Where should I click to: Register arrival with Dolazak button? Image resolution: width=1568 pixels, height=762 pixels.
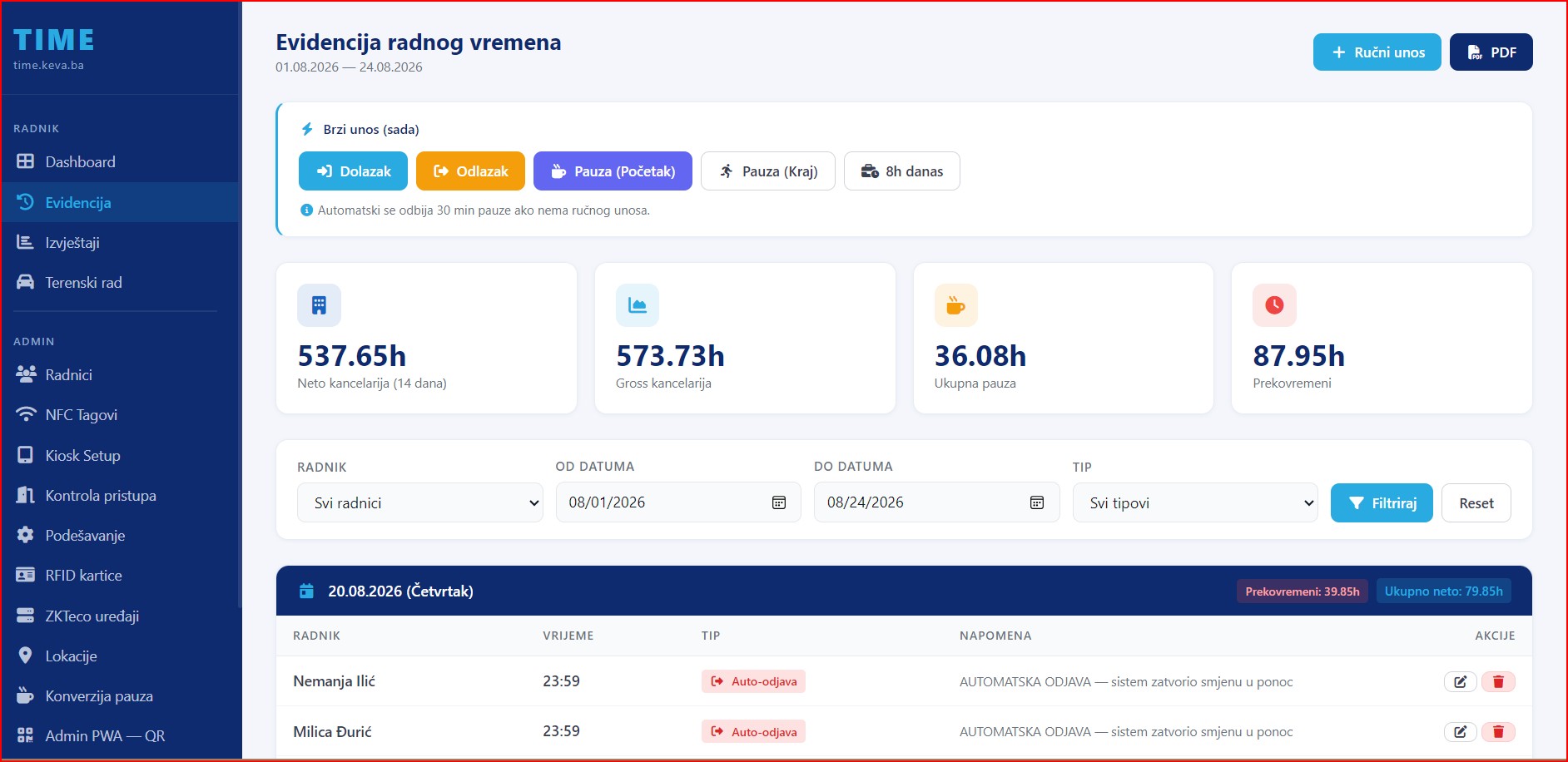pos(353,171)
